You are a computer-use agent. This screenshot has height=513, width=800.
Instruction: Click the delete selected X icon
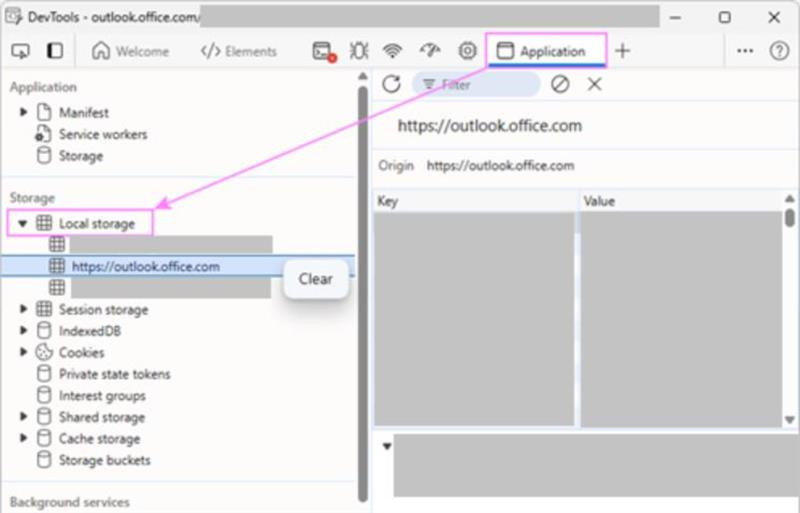[x=594, y=84]
